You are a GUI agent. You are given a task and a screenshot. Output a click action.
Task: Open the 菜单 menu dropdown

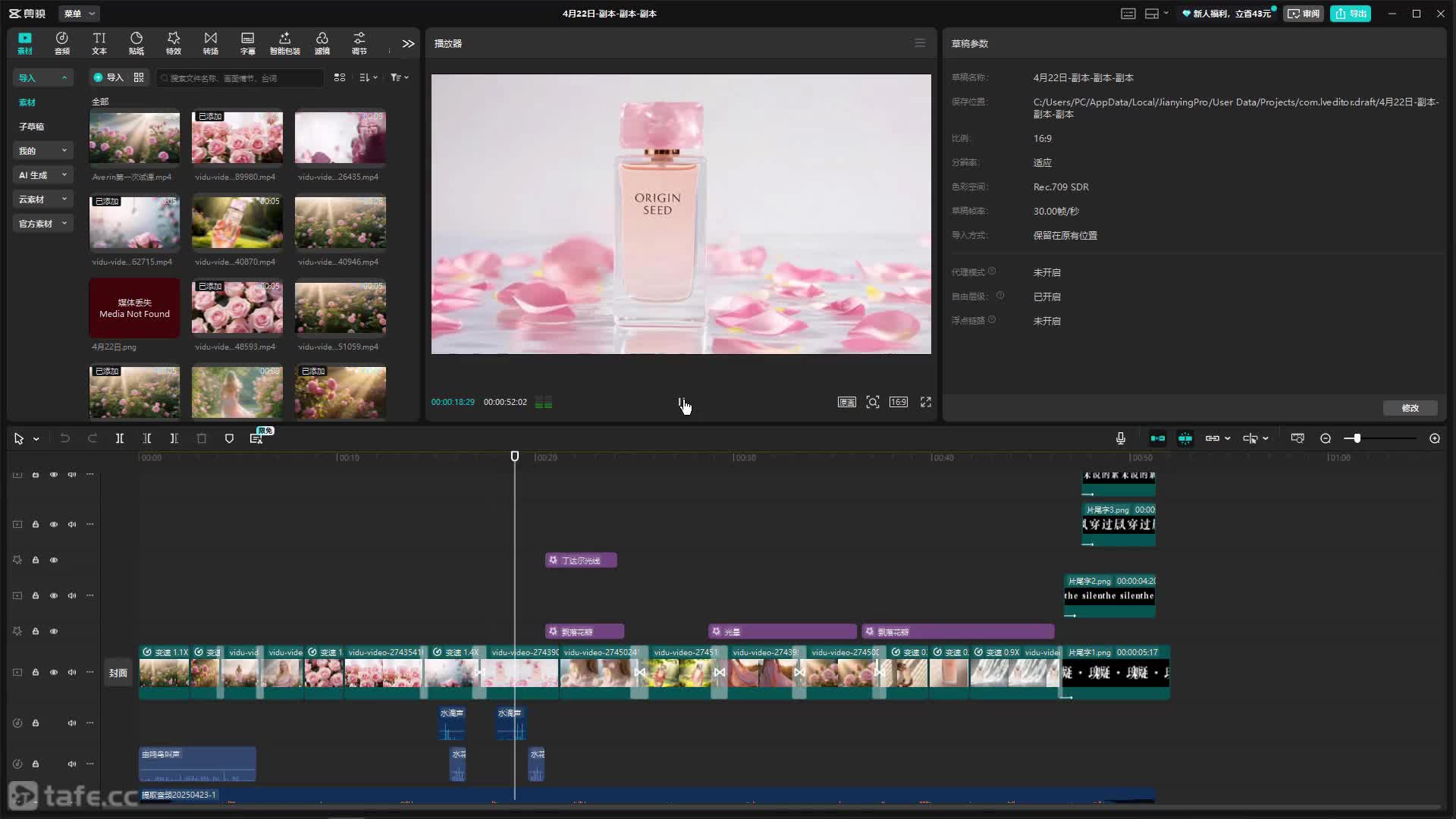79,14
